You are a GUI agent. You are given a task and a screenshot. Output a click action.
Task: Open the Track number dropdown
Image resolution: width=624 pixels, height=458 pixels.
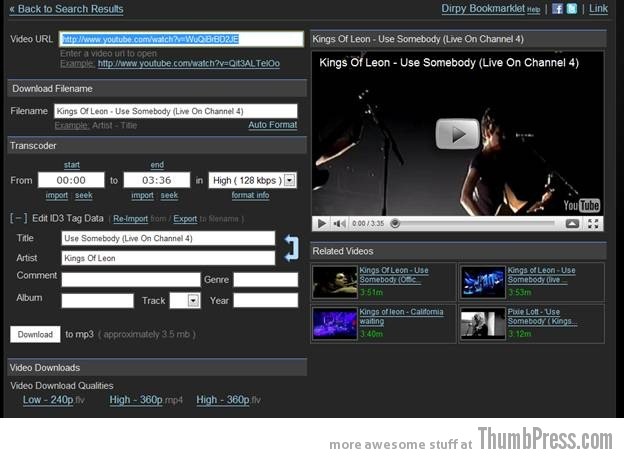pos(193,300)
